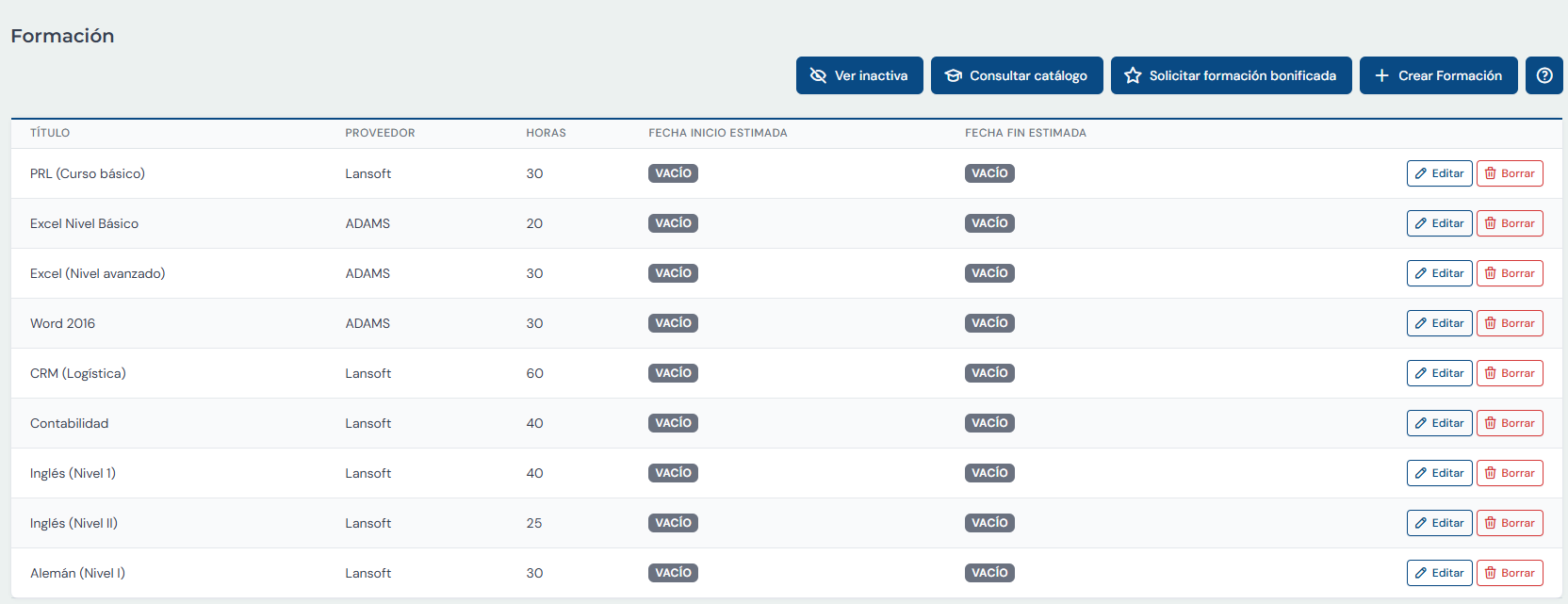Delete the Alemán (Nivel I) training
Screen dimensions: 1568x604
(1509, 573)
